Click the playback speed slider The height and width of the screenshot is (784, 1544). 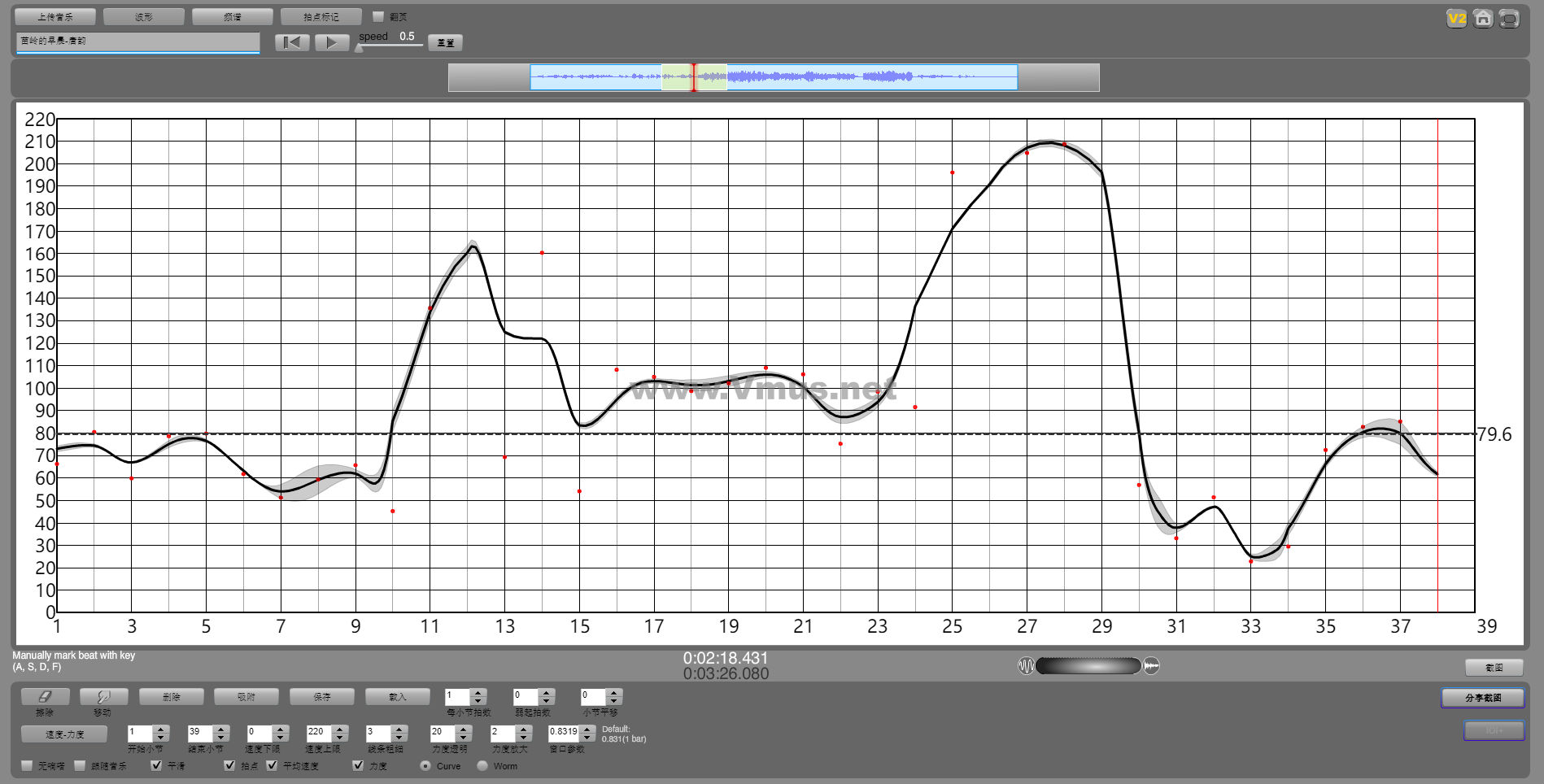390,46
